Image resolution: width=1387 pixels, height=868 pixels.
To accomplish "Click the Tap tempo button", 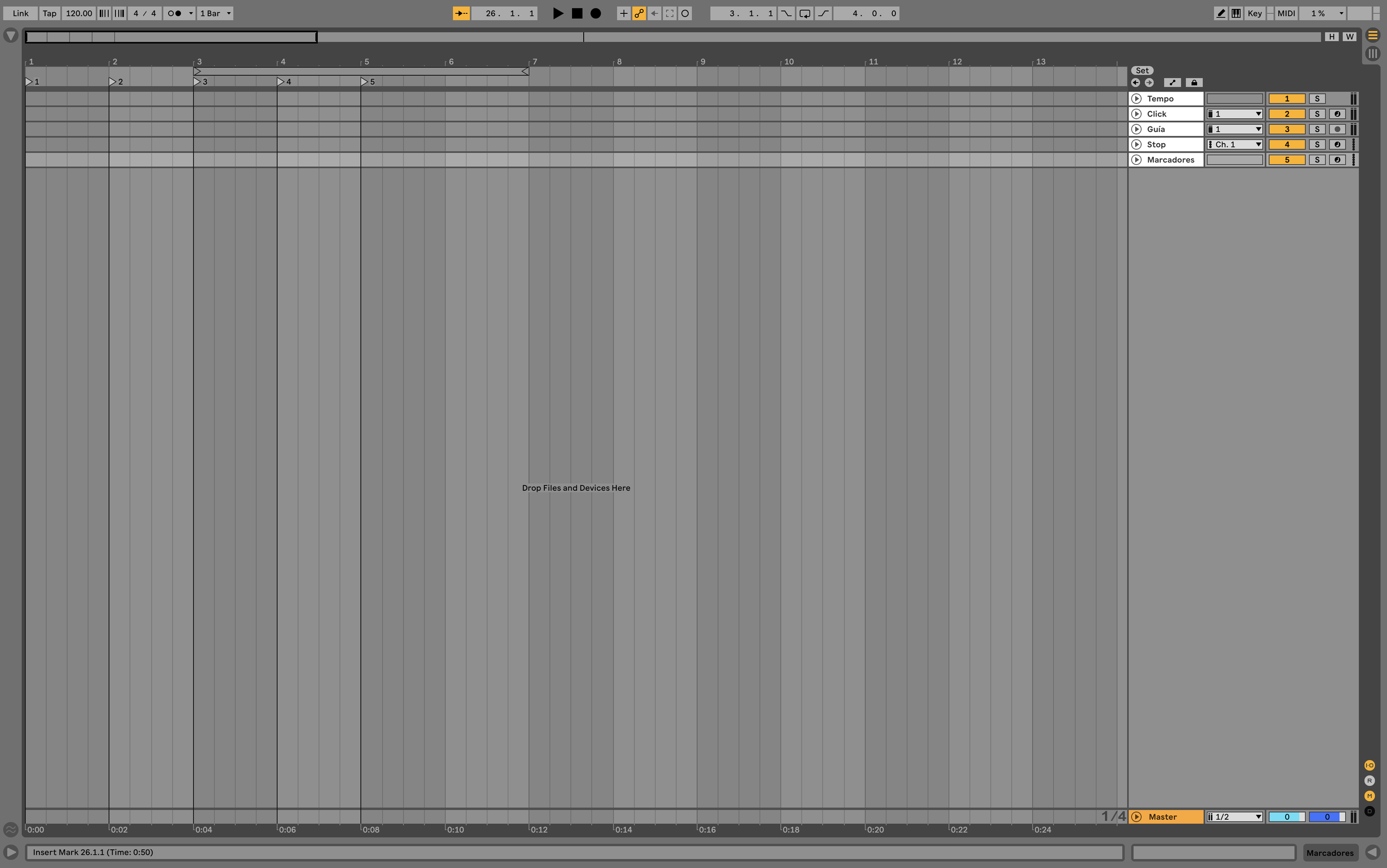I will [50, 13].
